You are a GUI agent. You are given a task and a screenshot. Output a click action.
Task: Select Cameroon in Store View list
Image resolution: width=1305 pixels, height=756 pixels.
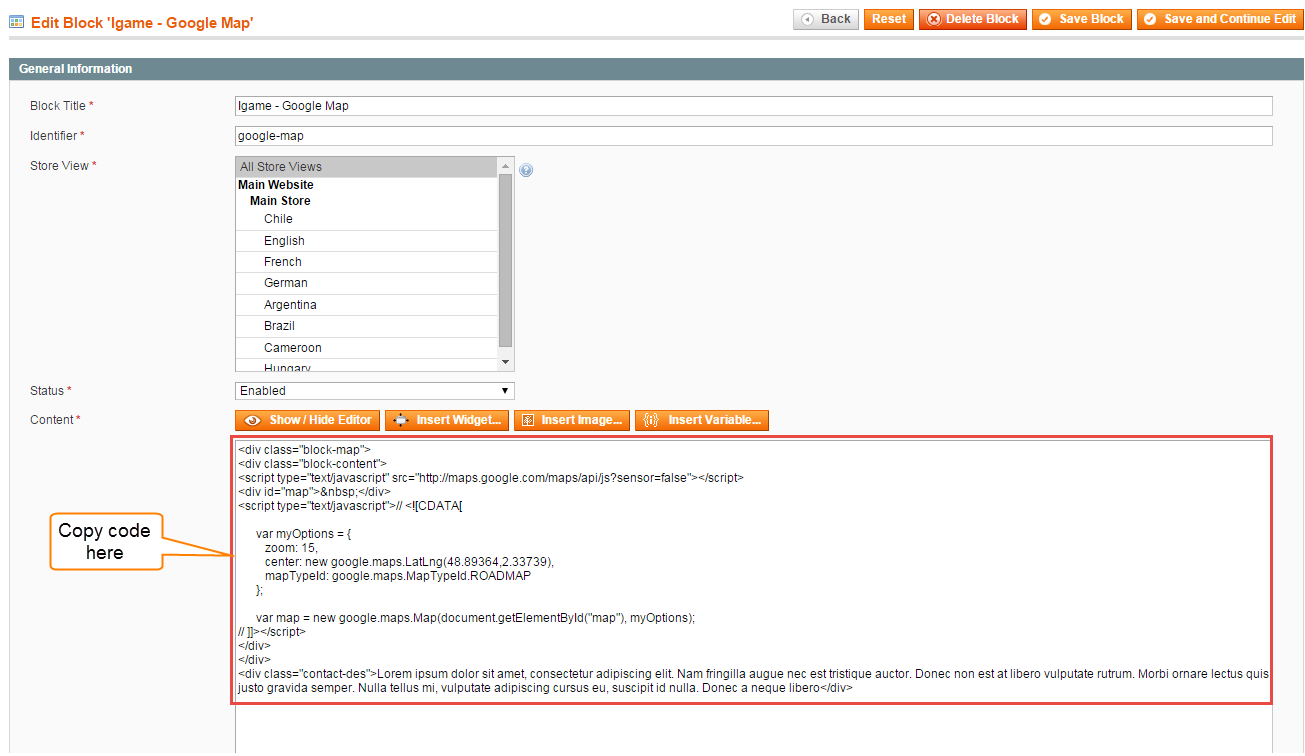(366, 348)
